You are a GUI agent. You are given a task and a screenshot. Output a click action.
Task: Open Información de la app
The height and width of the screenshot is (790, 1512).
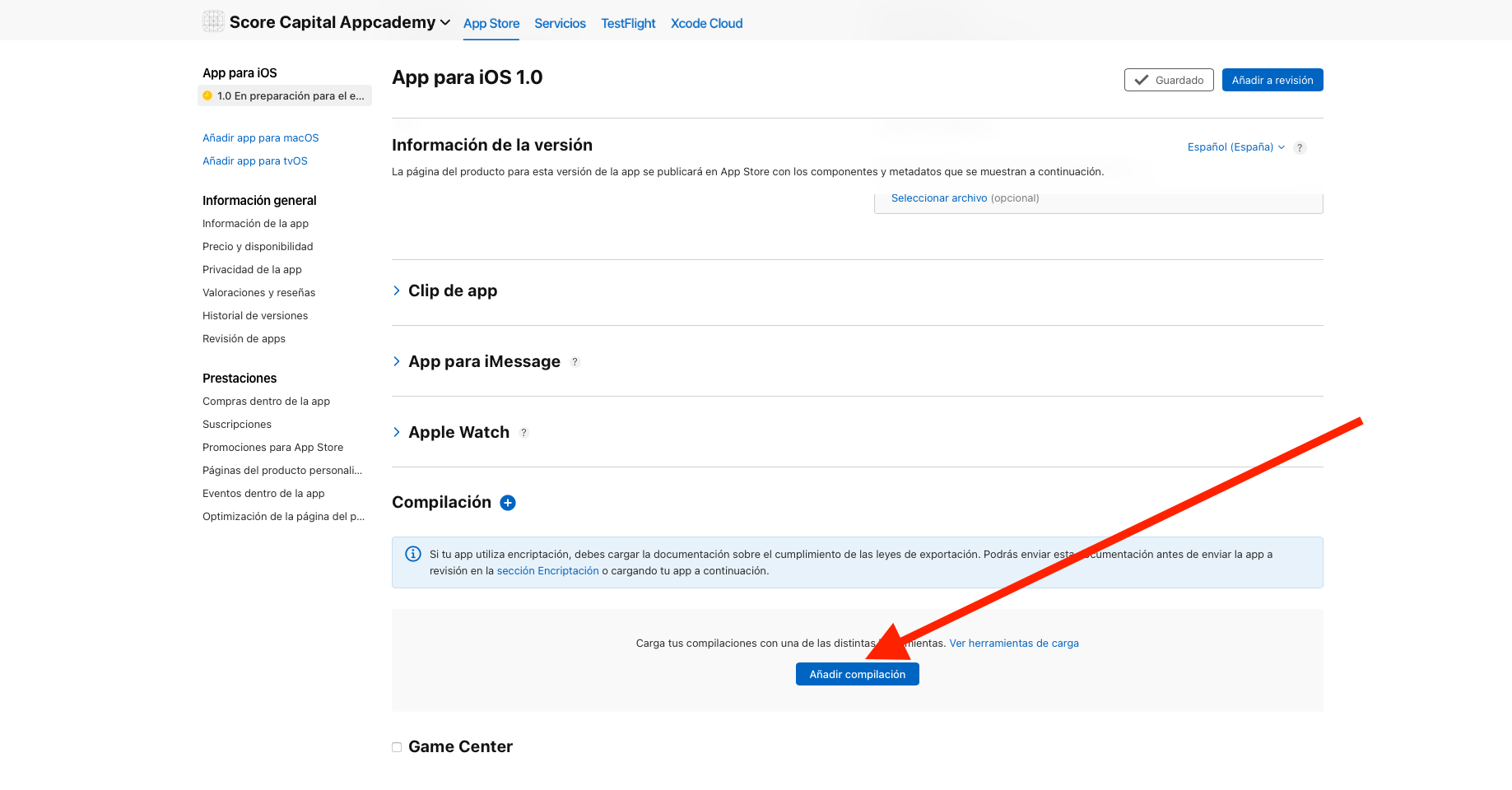(255, 223)
